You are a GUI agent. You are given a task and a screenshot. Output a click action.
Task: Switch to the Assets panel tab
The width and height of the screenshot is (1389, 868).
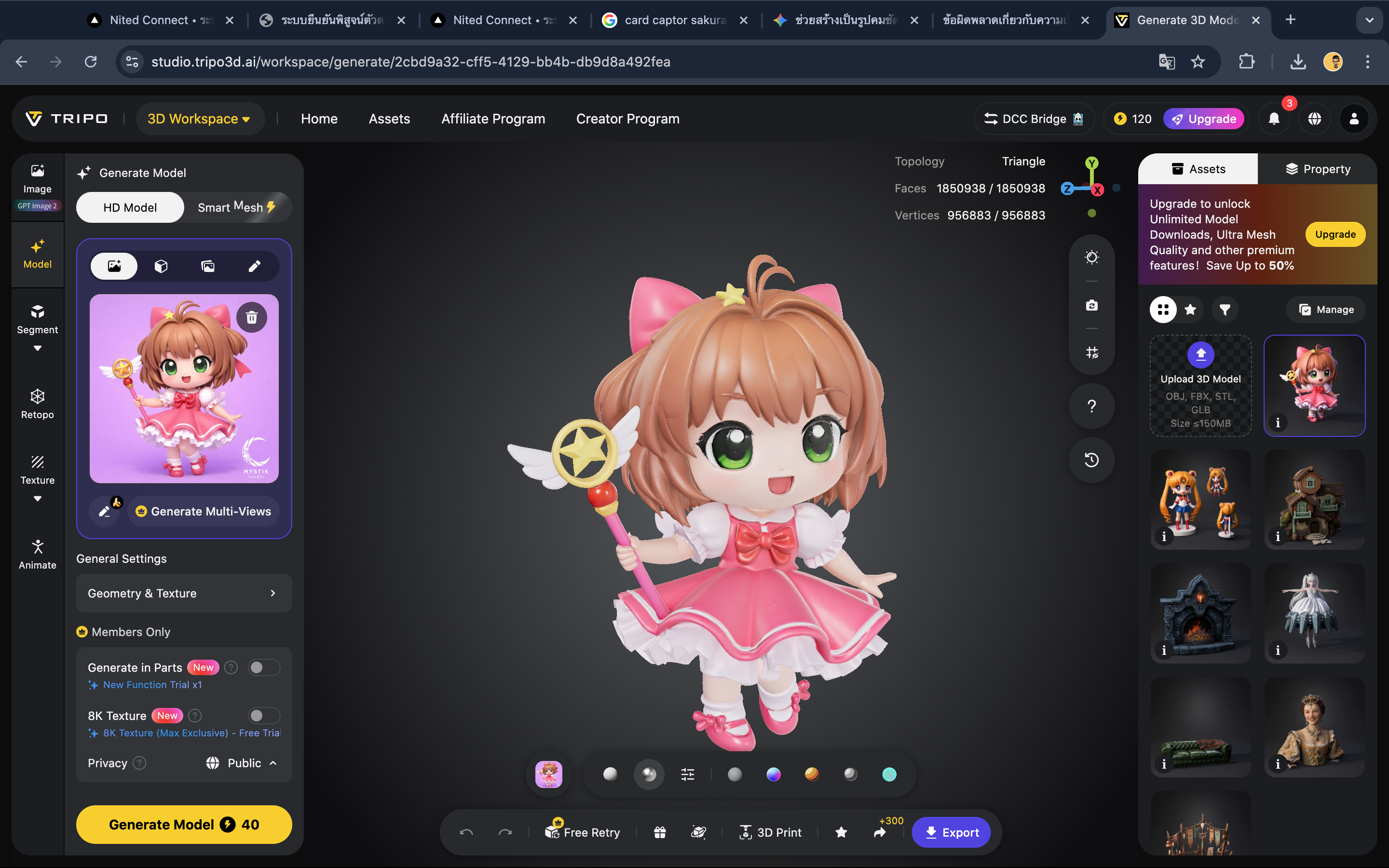click(x=1198, y=169)
